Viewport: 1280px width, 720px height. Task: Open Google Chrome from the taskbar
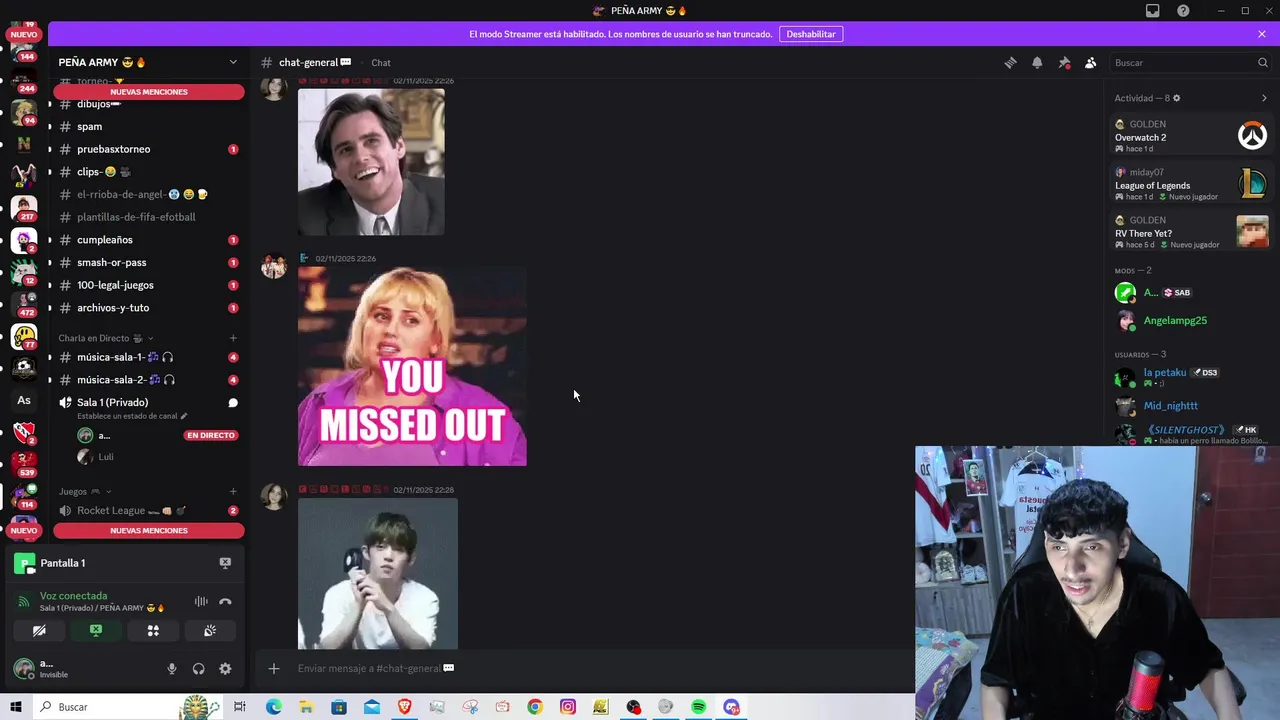coord(535,707)
